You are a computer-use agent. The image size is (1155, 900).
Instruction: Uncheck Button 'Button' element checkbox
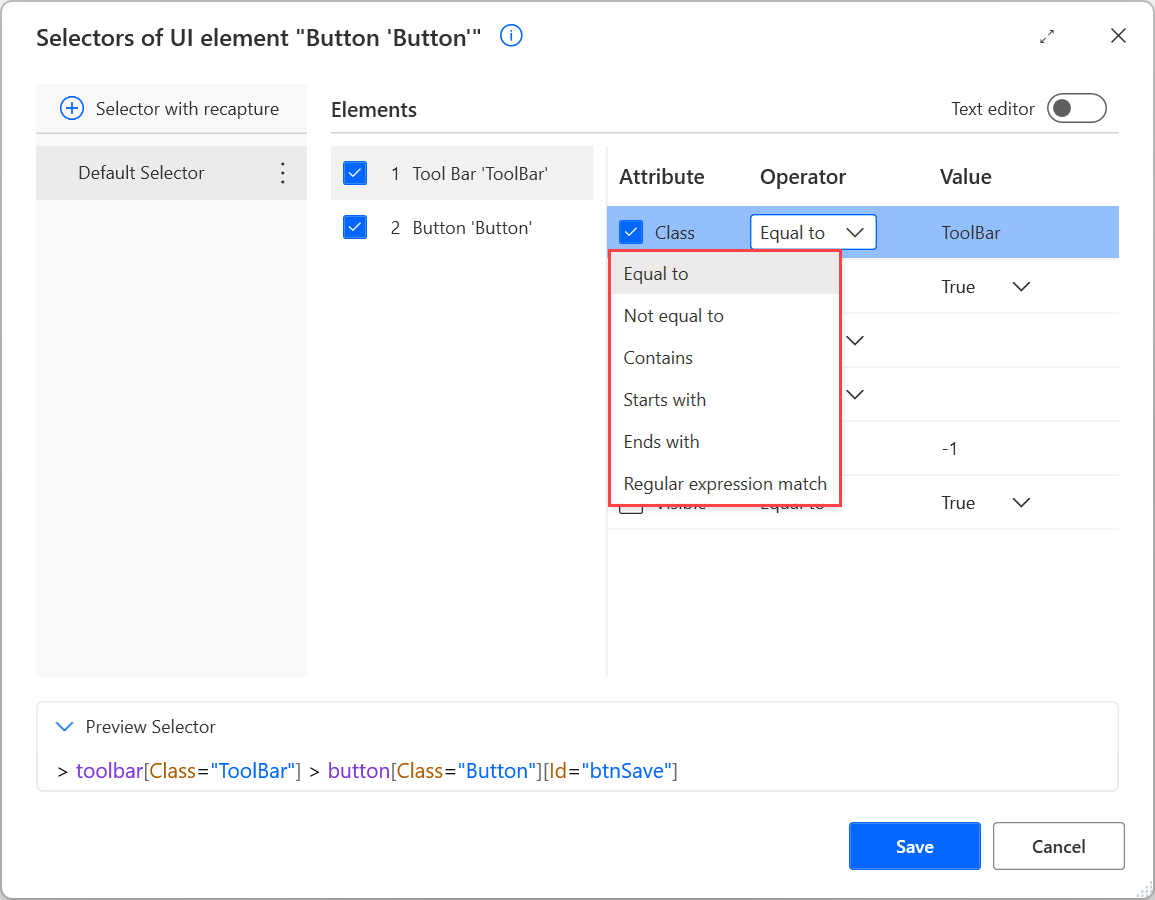click(x=355, y=228)
